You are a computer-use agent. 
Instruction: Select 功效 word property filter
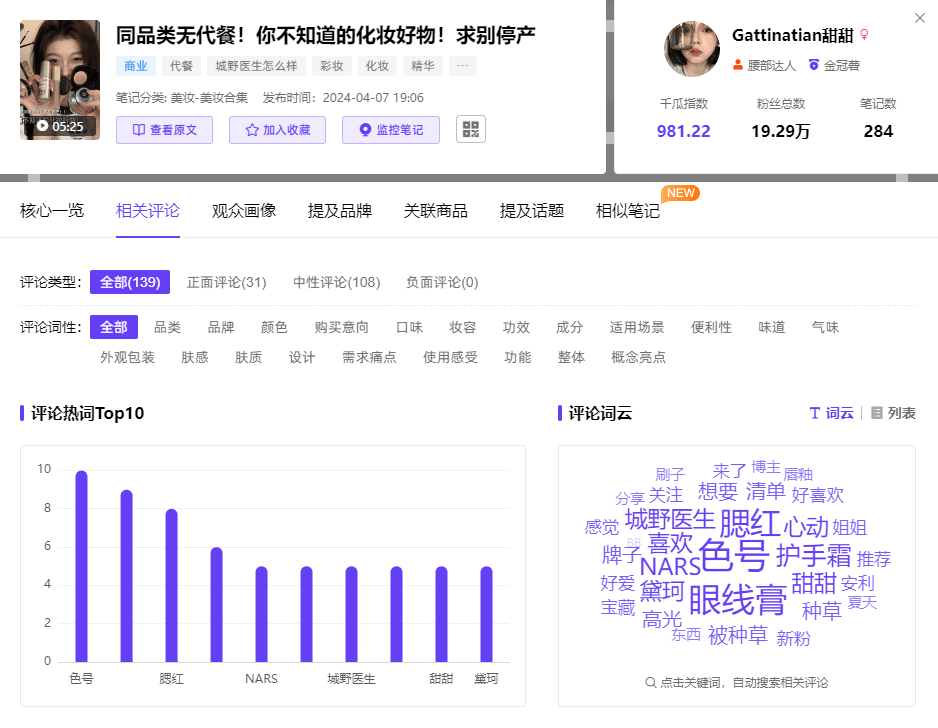tap(516, 327)
